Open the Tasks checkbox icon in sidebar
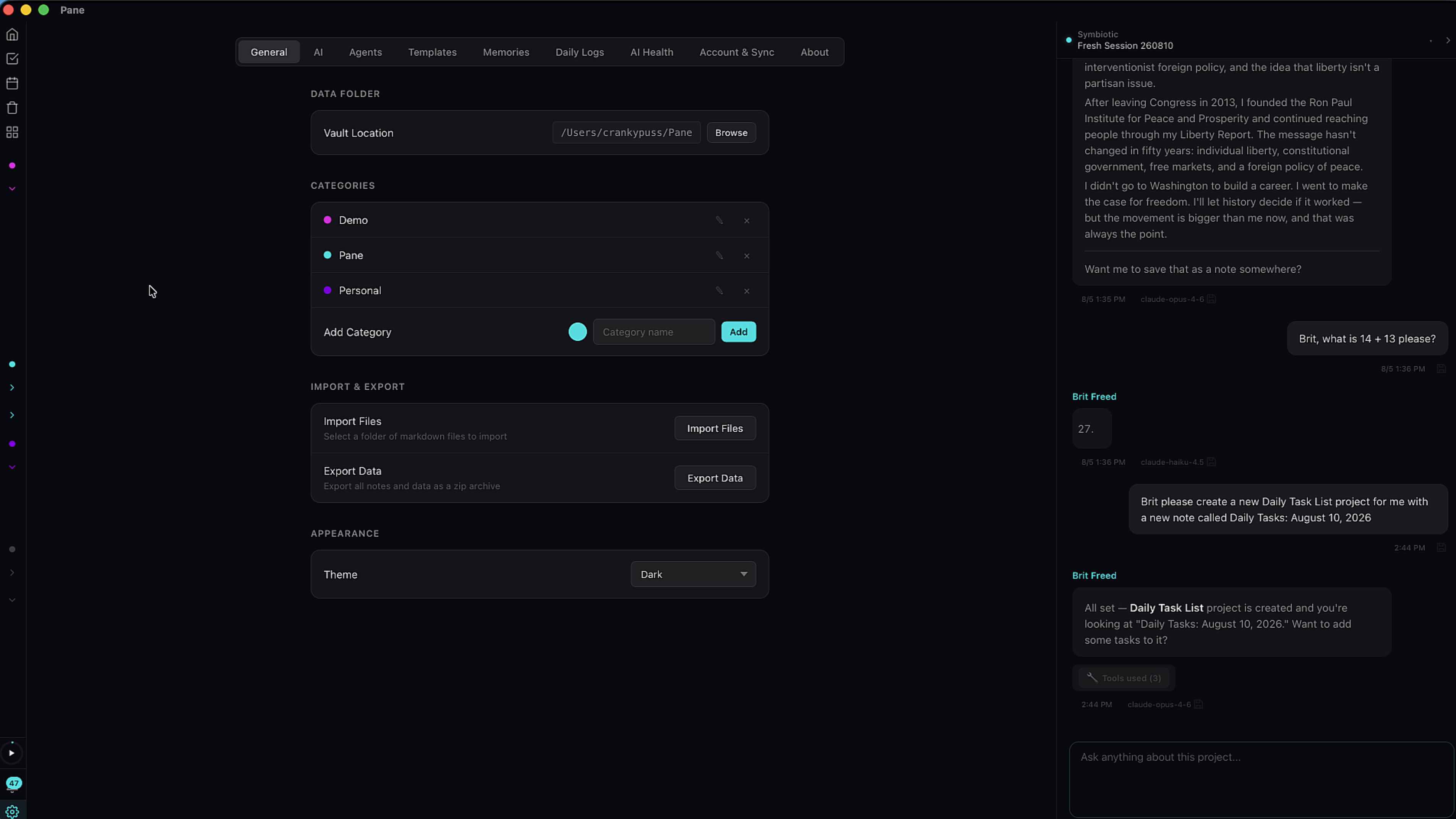The width and height of the screenshot is (1456, 819). (x=12, y=59)
